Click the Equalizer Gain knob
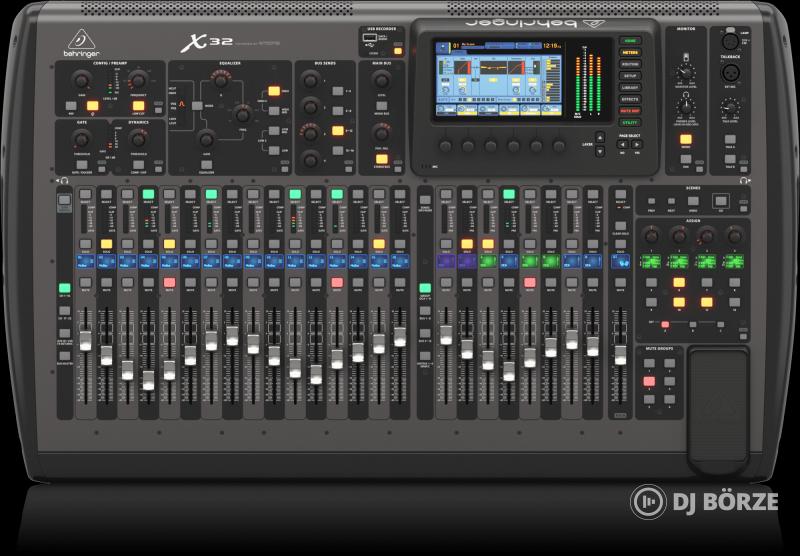 coord(206,138)
